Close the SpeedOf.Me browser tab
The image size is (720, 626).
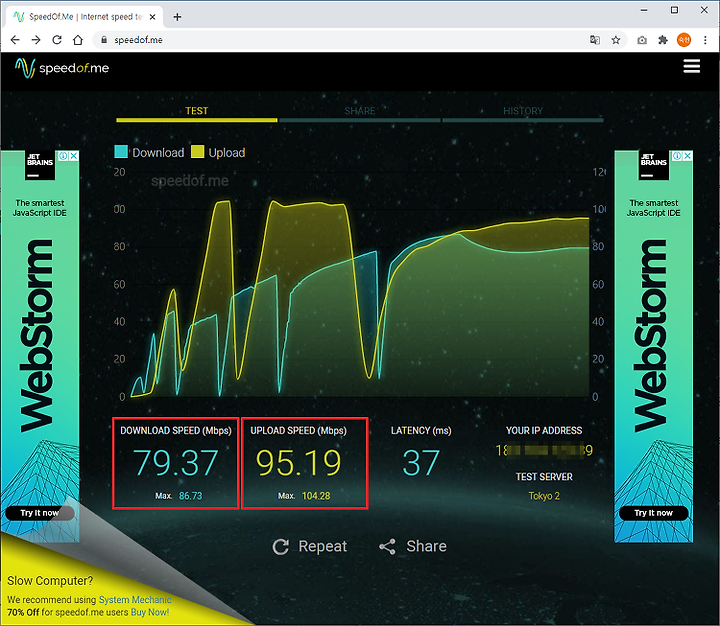coord(152,17)
